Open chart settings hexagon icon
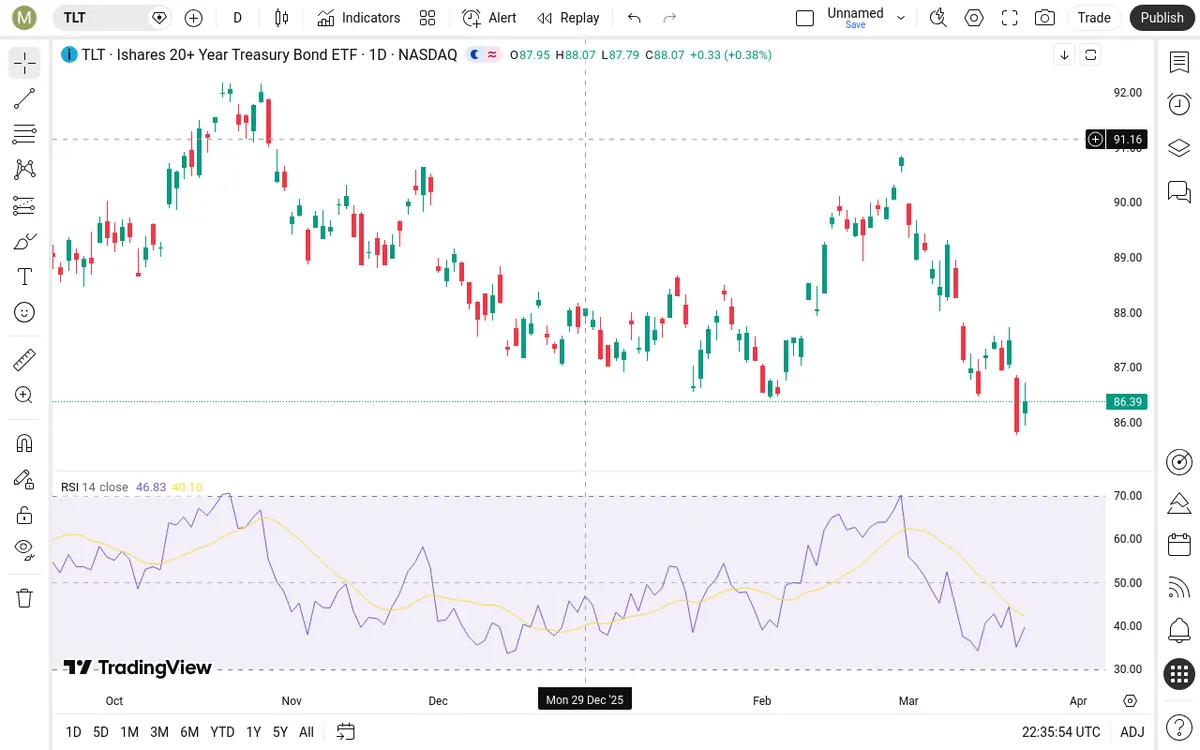The width and height of the screenshot is (1200, 750). [974, 18]
